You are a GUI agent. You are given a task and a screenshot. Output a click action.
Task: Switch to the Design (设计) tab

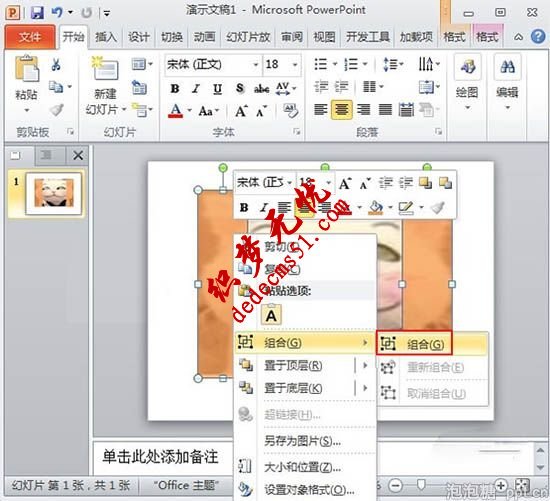[139, 37]
